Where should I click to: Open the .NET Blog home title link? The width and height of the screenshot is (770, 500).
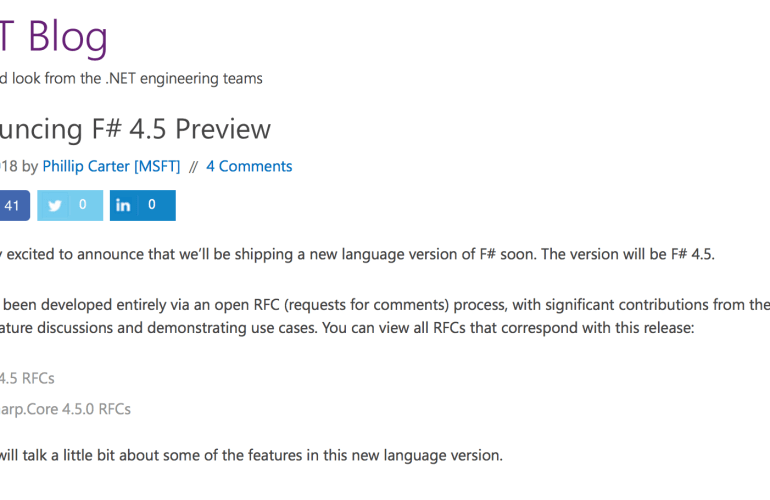(x=54, y=38)
